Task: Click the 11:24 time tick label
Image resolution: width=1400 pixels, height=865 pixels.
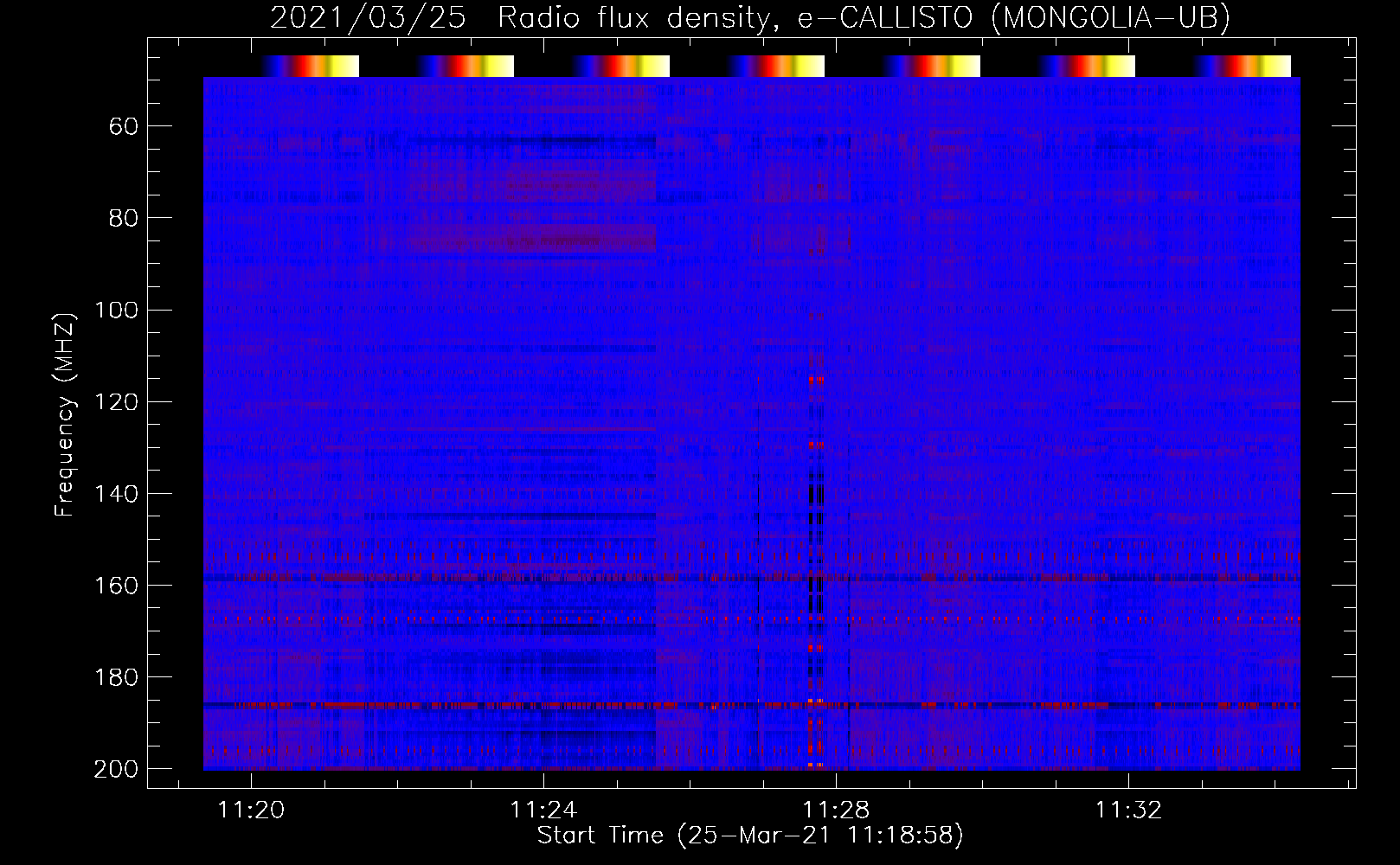Action: tap(543, 811)
